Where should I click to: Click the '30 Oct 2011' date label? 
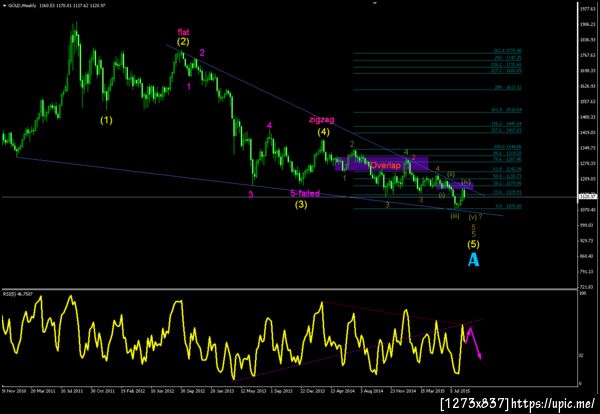click(x=103, y=391)
